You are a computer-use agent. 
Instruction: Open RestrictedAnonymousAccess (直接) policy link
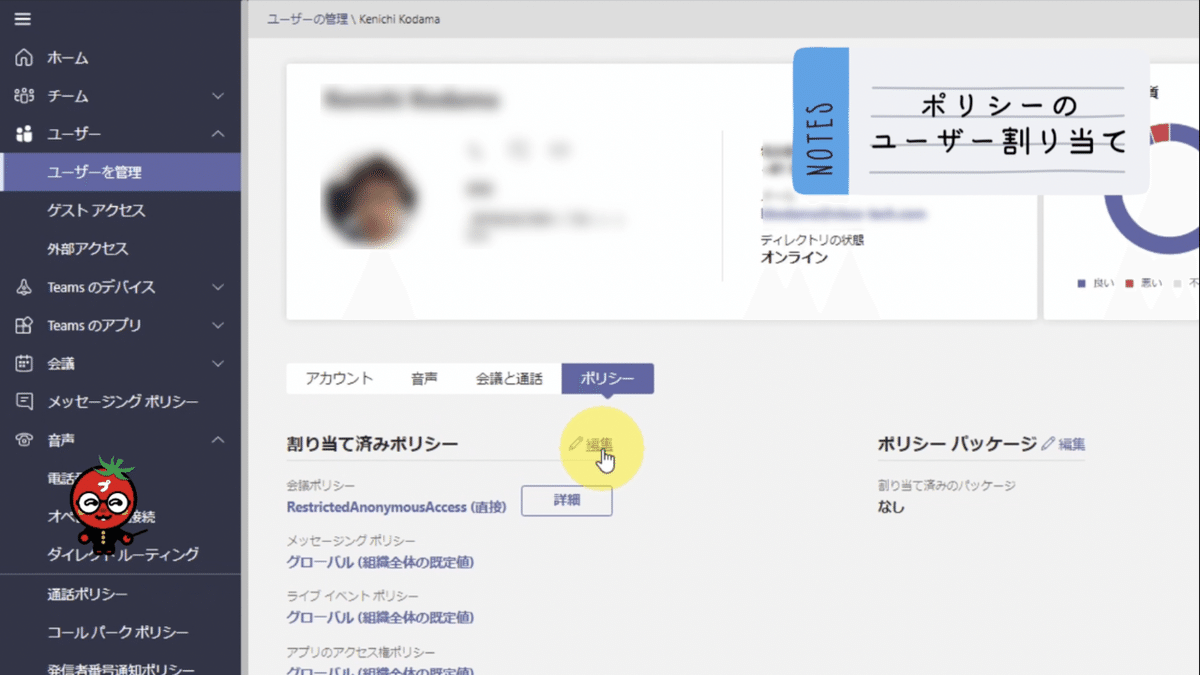[x=396, y=507]
